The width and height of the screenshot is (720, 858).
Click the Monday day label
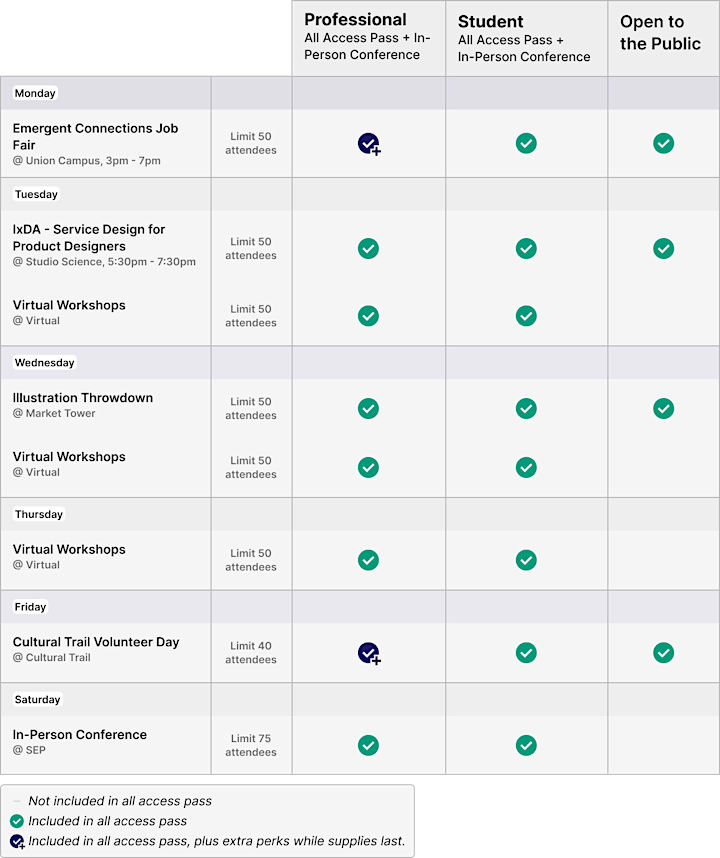35,93
